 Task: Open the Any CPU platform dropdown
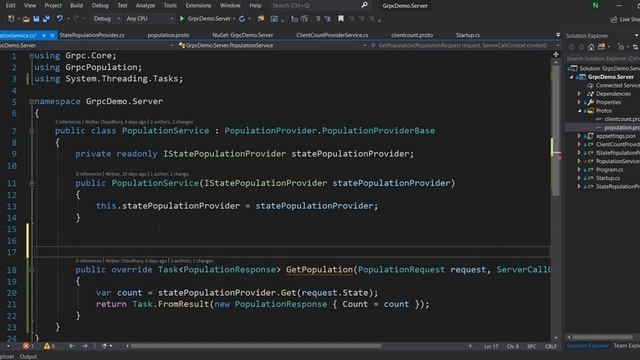(149, 19)
